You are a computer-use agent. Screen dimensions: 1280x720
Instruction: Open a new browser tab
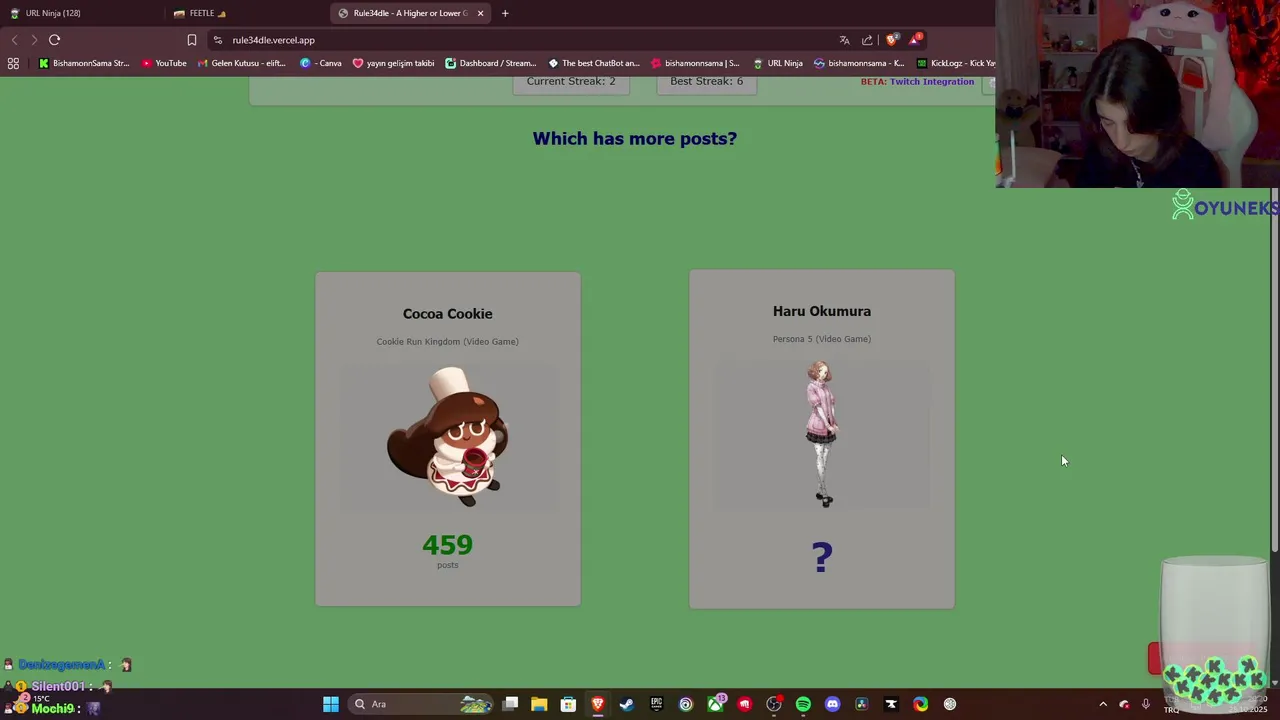(505, 13)
